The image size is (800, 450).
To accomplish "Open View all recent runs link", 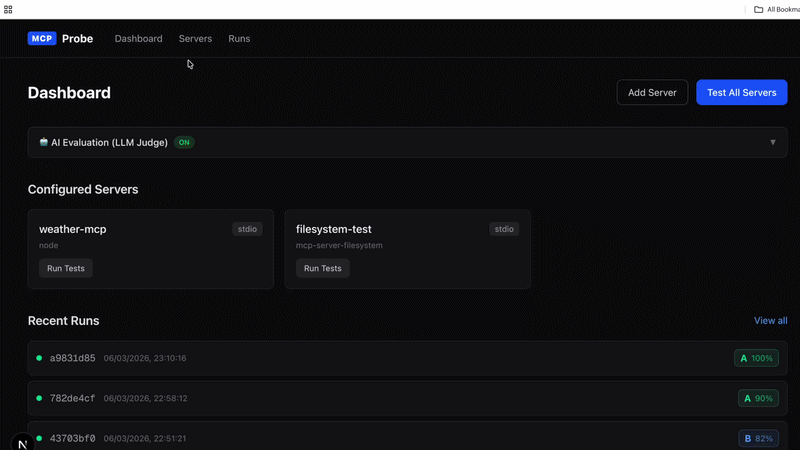I will tap(770, 320).
